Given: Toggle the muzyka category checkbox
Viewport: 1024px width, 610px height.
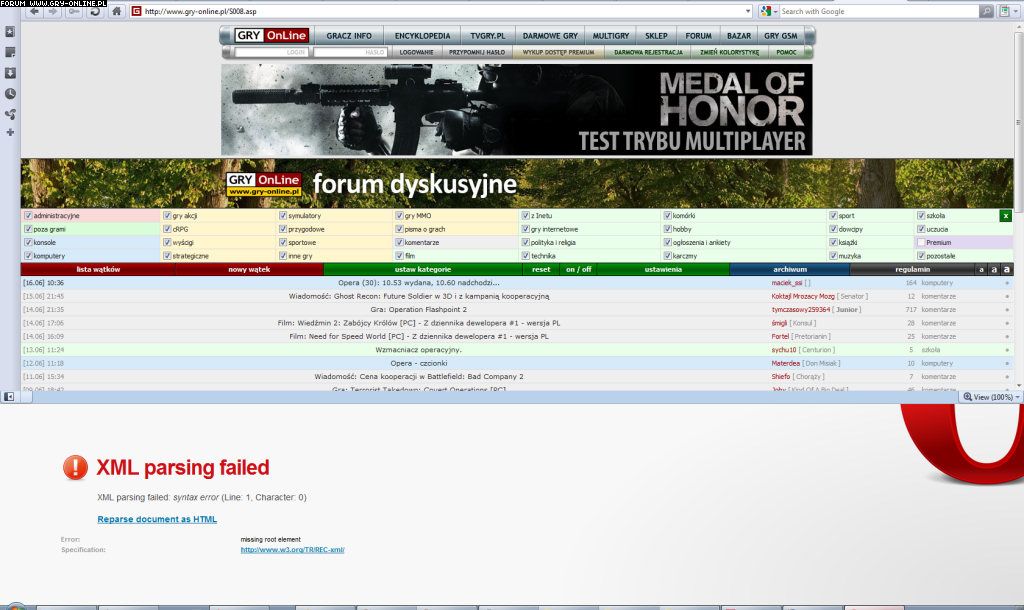Looking at the screenshot, I should click(x=833, y=256).
